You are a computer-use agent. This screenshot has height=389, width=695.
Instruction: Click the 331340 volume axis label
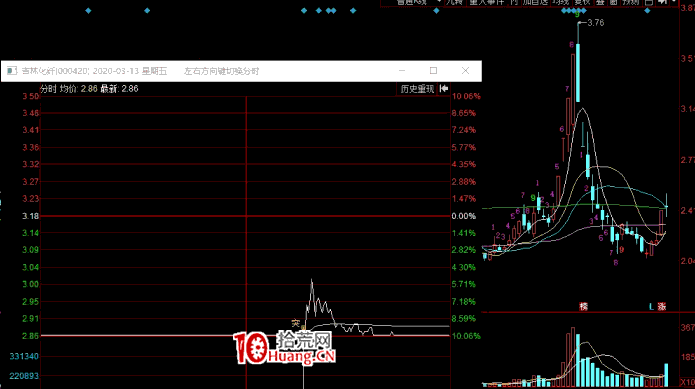[x=24, y=356]
